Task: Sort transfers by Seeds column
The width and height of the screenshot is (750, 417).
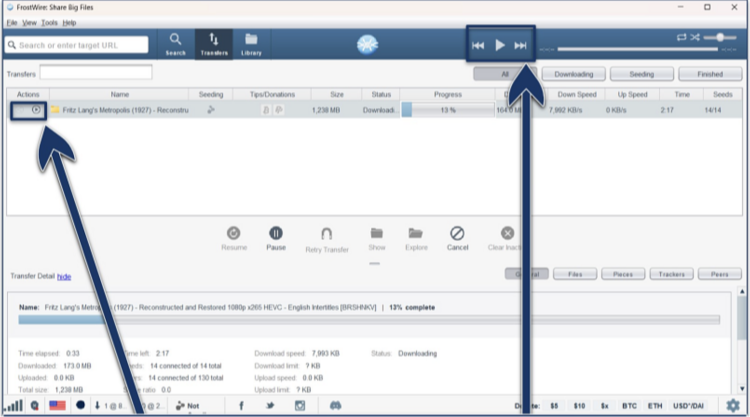Action: pyautogui.click(x=722, y=94)
